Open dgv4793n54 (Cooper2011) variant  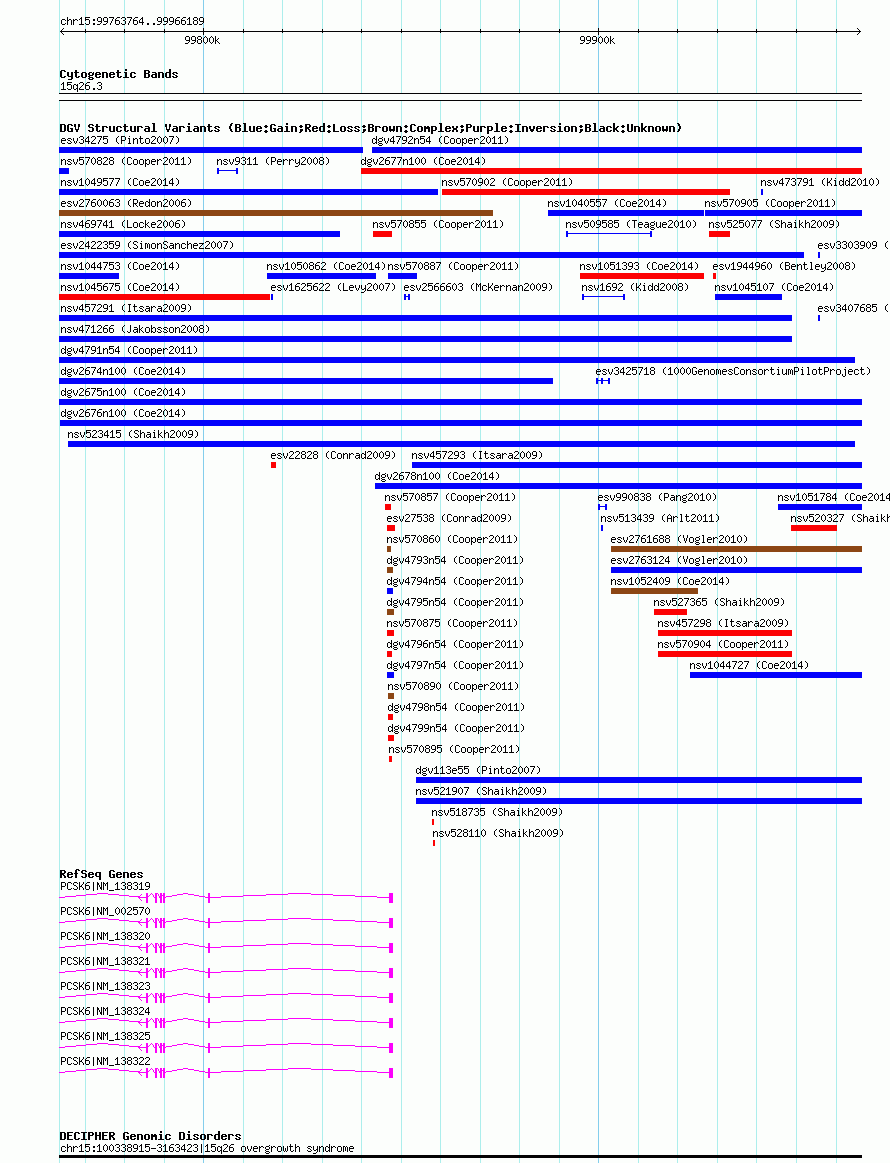[455, 560]
